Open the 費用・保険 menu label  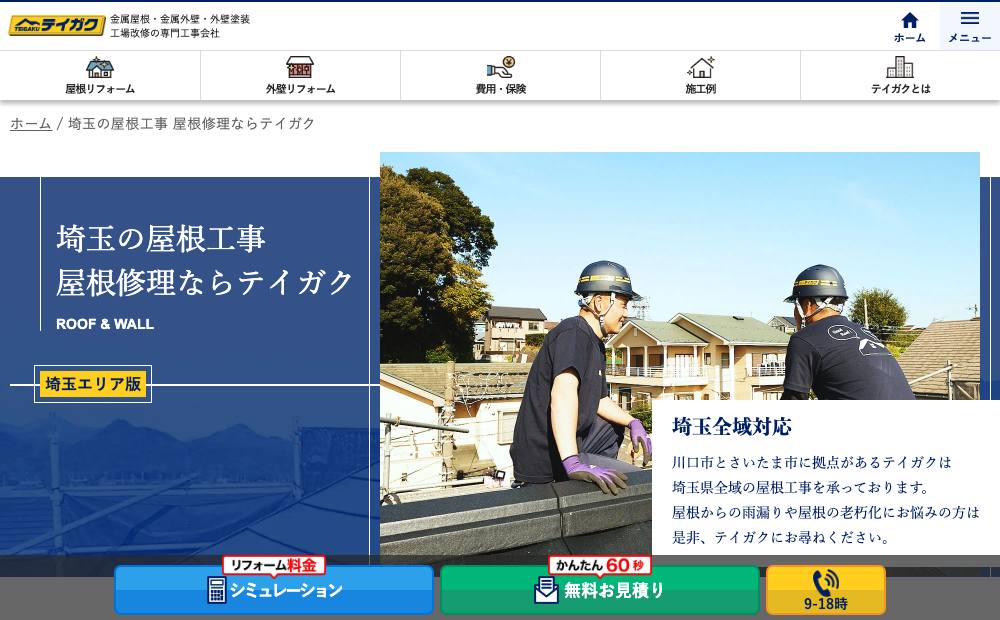[x=501, y=89]
